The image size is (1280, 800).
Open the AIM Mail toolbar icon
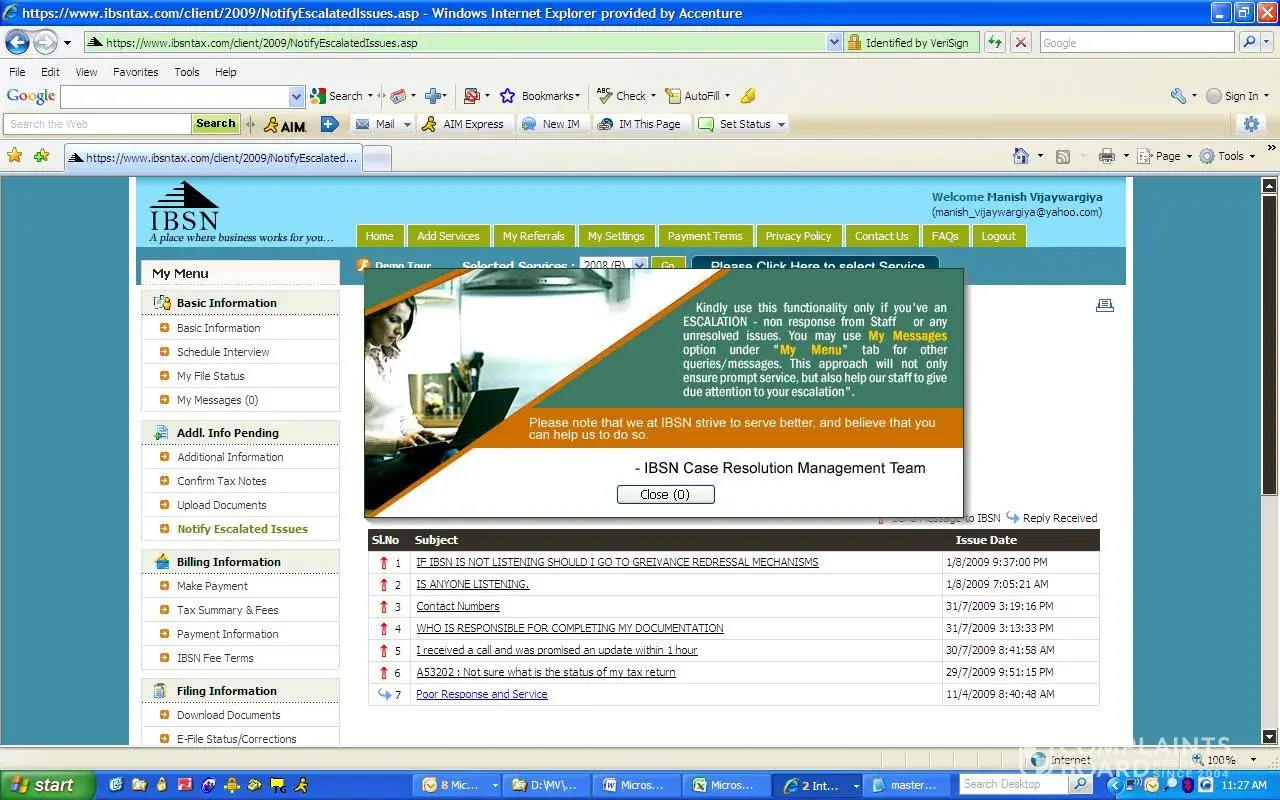tap(363, 124)
